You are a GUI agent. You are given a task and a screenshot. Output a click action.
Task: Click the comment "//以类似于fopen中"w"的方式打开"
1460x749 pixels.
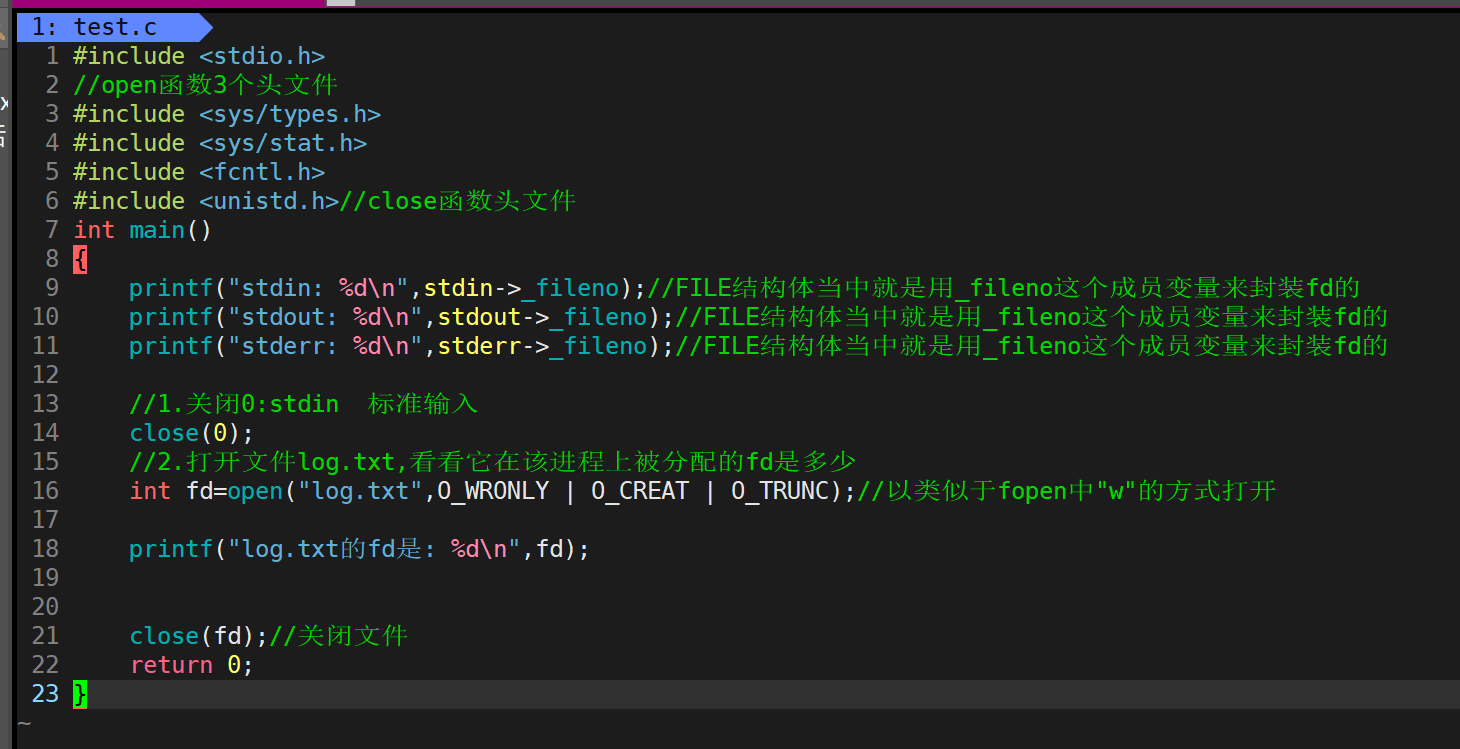pyautogui.click(x=1067, y=491)
